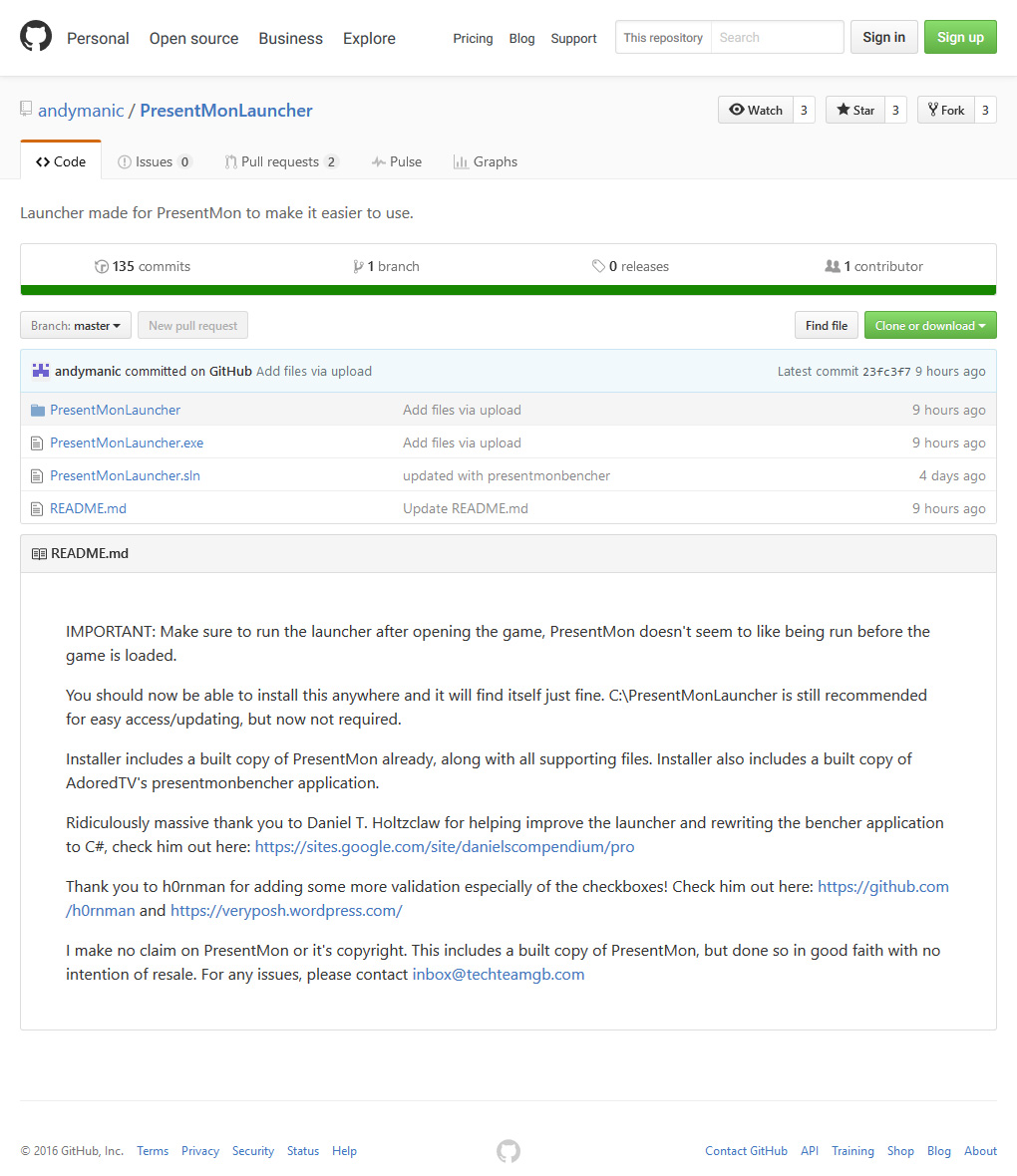Open the sites.google.com danielscompendium link

click(445, 847)
